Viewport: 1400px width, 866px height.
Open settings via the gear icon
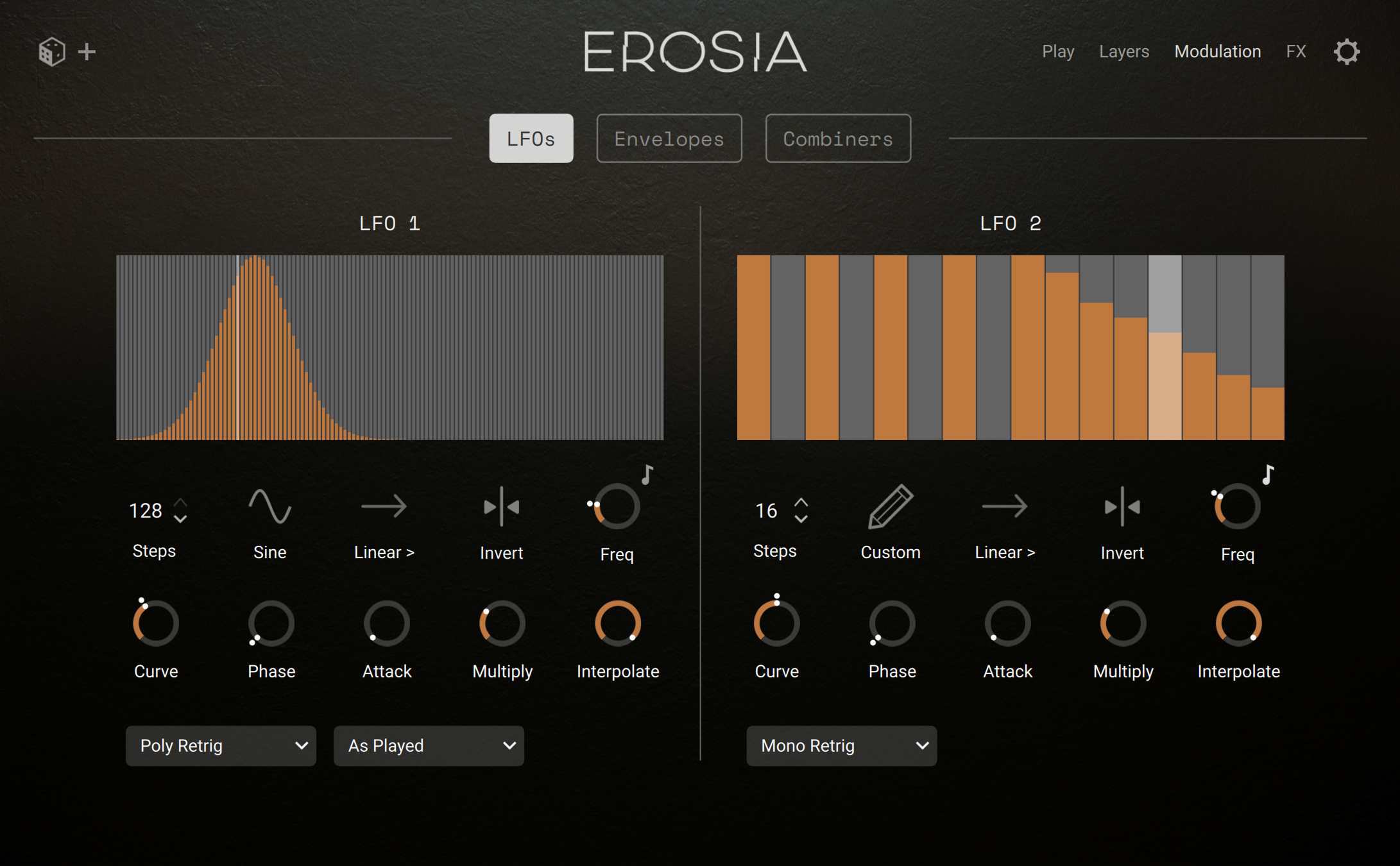[x=1346, y=51]
